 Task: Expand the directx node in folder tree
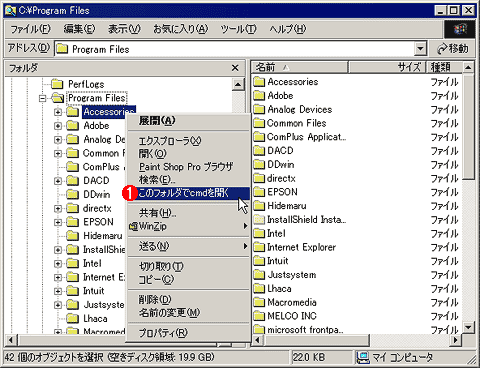(x=58, y=209)
